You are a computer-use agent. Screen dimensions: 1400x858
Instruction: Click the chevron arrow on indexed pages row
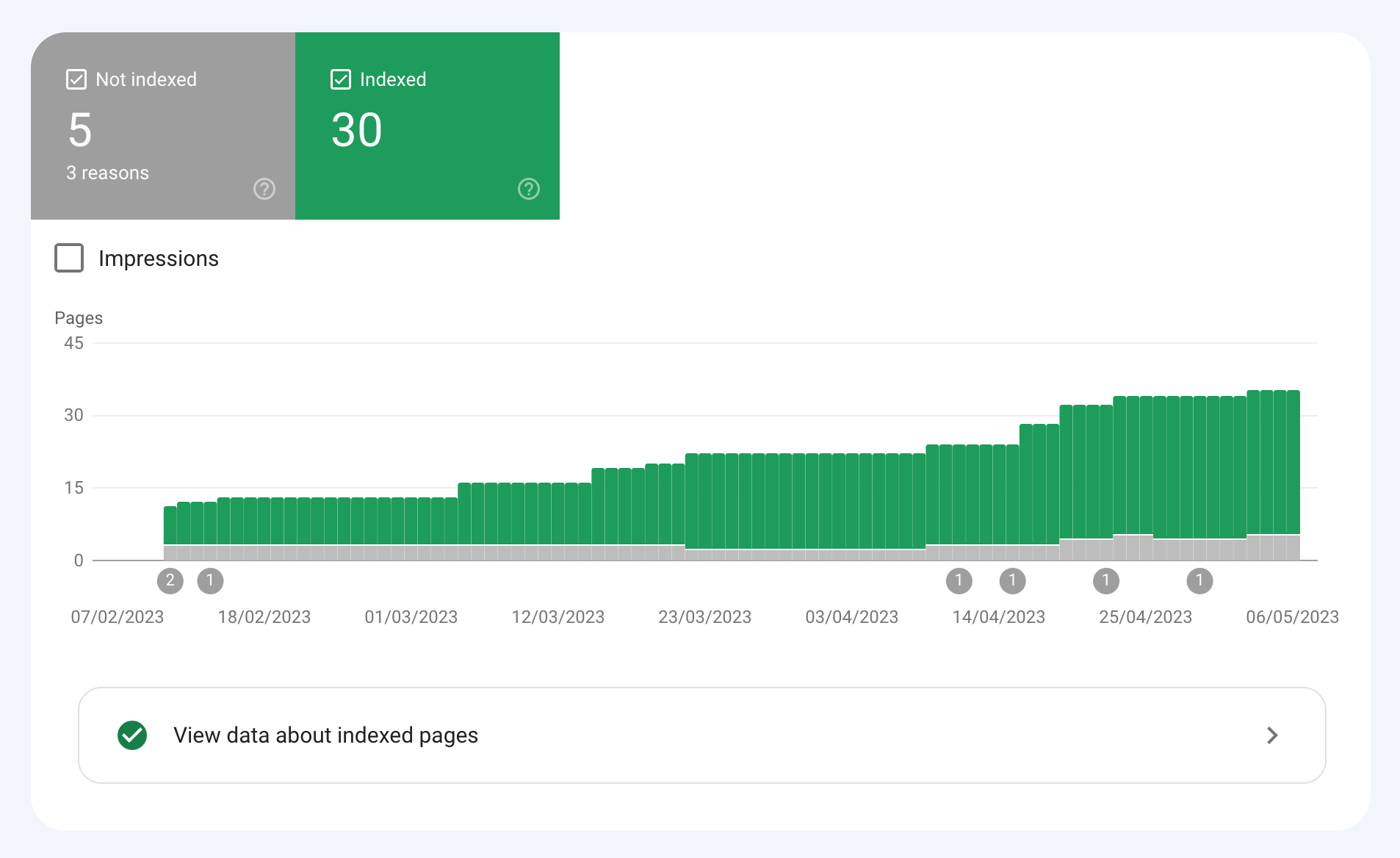point(1272,735)
